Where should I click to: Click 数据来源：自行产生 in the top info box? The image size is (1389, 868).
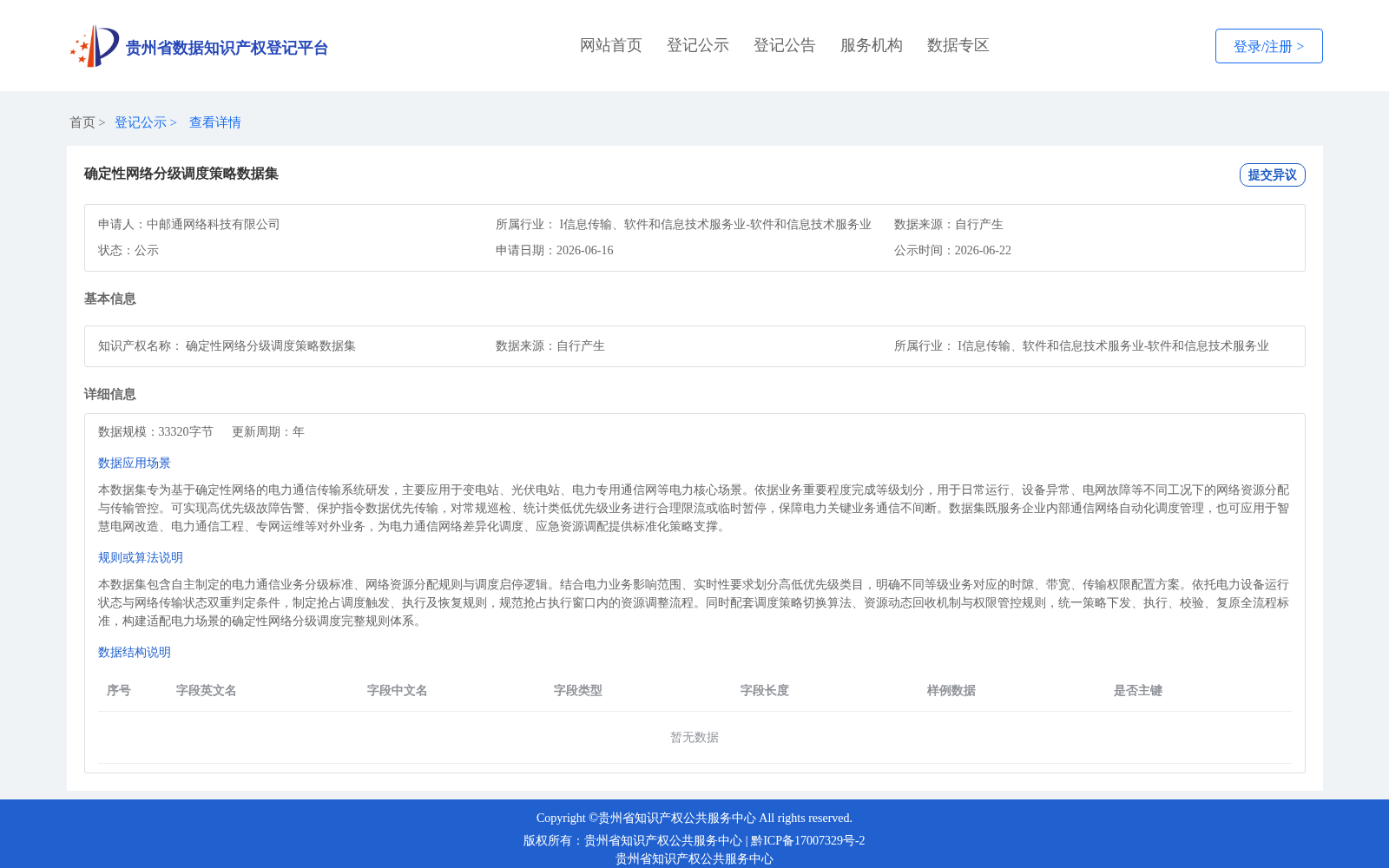(949, 224)
